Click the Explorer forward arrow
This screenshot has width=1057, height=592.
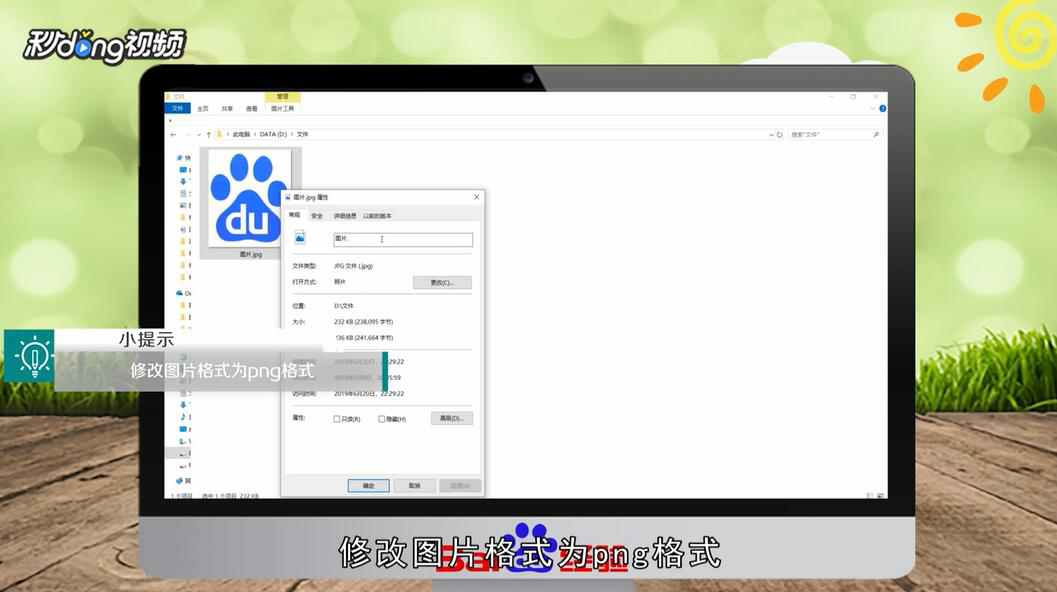pos(187,135)
